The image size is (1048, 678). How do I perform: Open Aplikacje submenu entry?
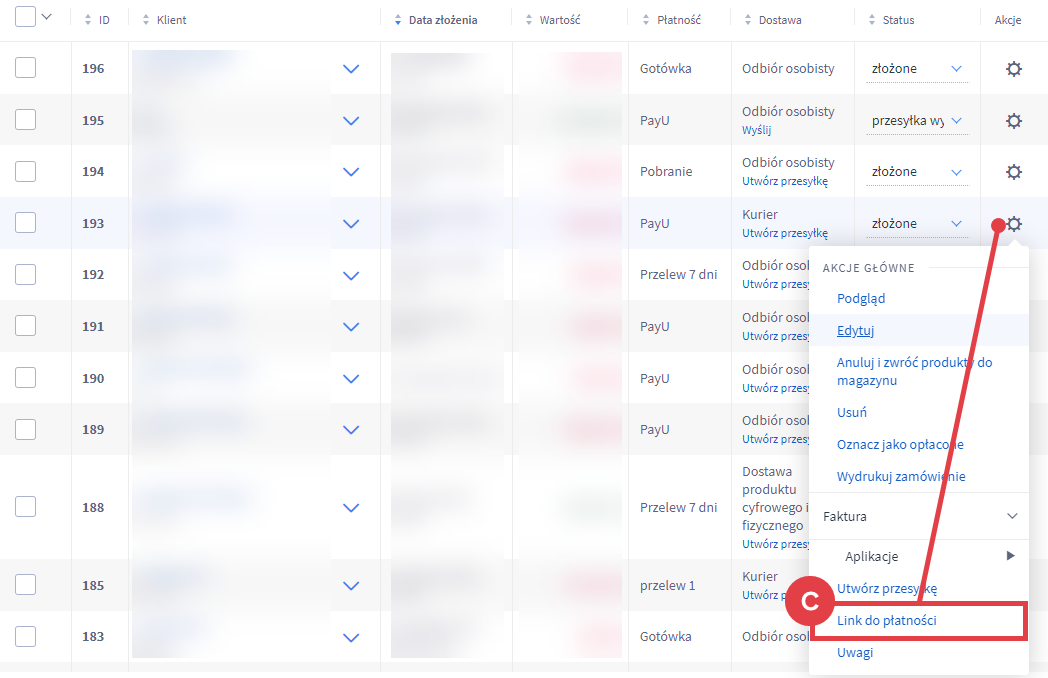[x=872, y=556]
